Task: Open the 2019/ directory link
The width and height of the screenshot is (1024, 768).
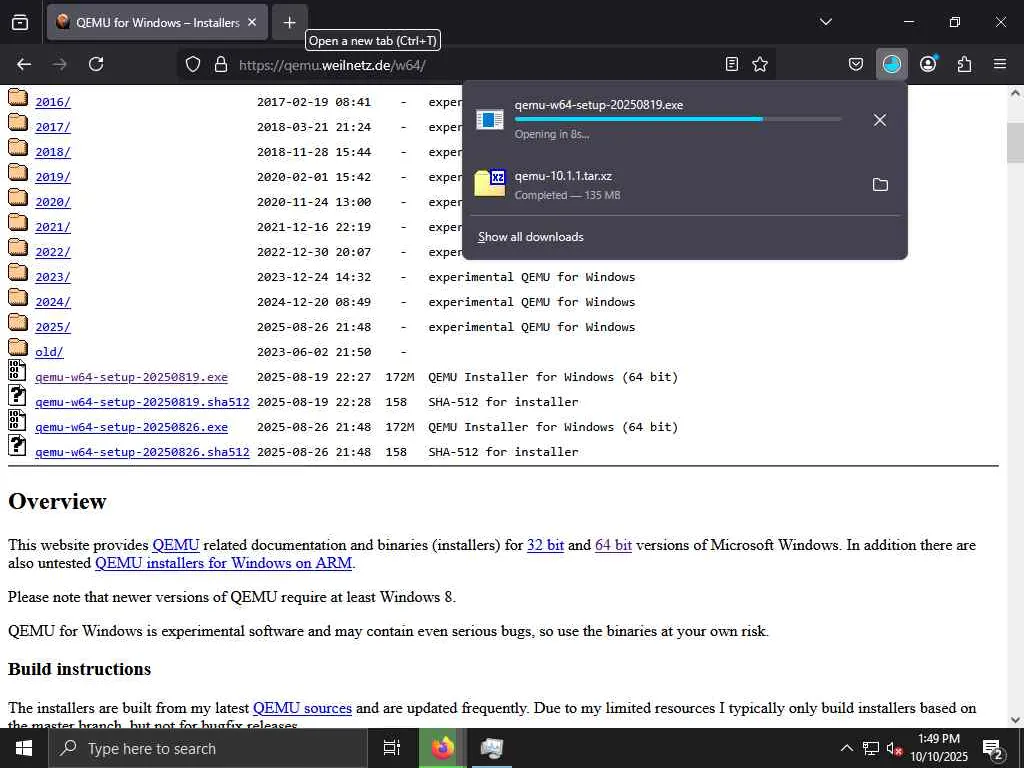Action: (53, 177)
